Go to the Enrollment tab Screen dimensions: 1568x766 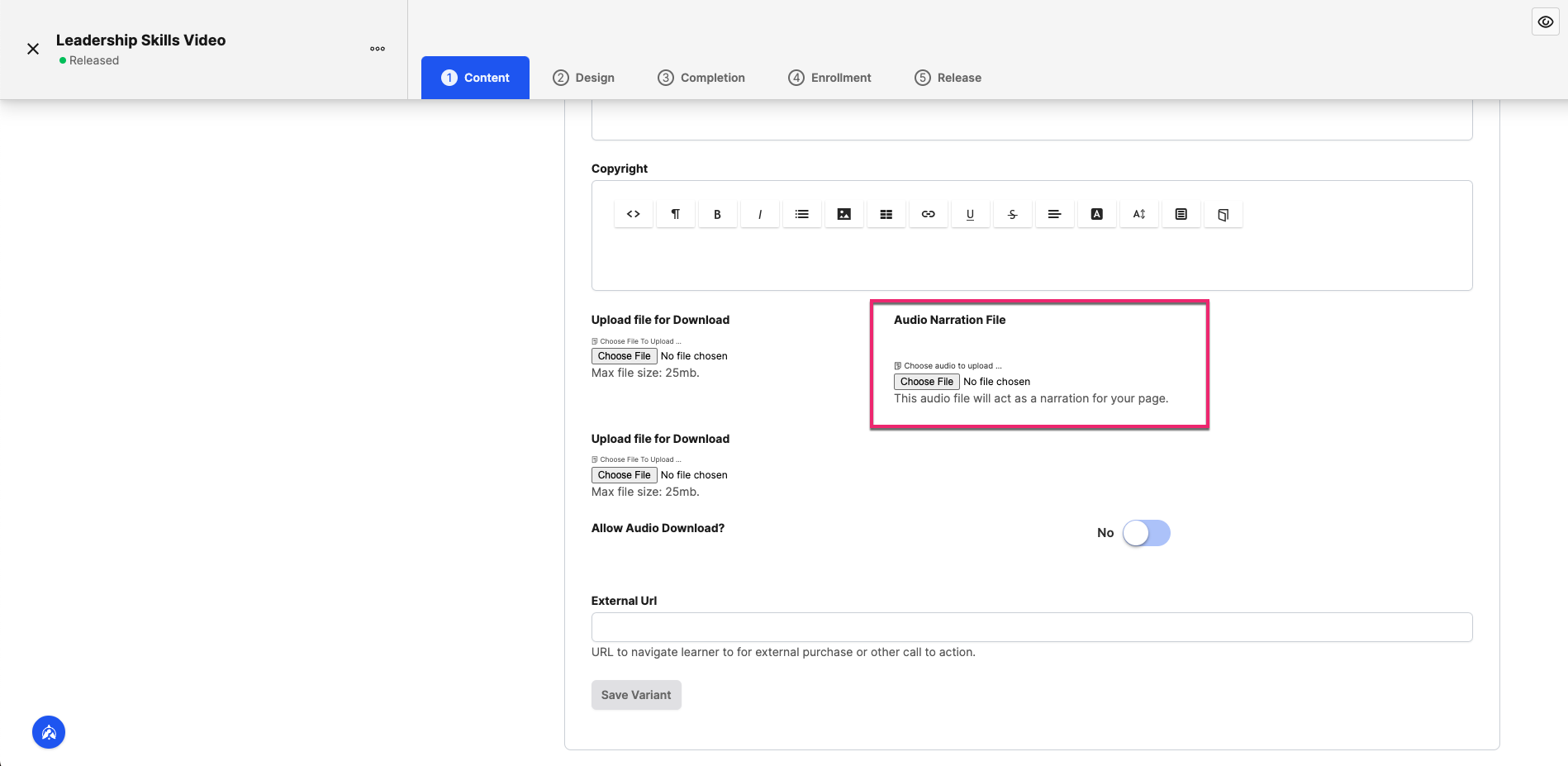coord(830,78)
